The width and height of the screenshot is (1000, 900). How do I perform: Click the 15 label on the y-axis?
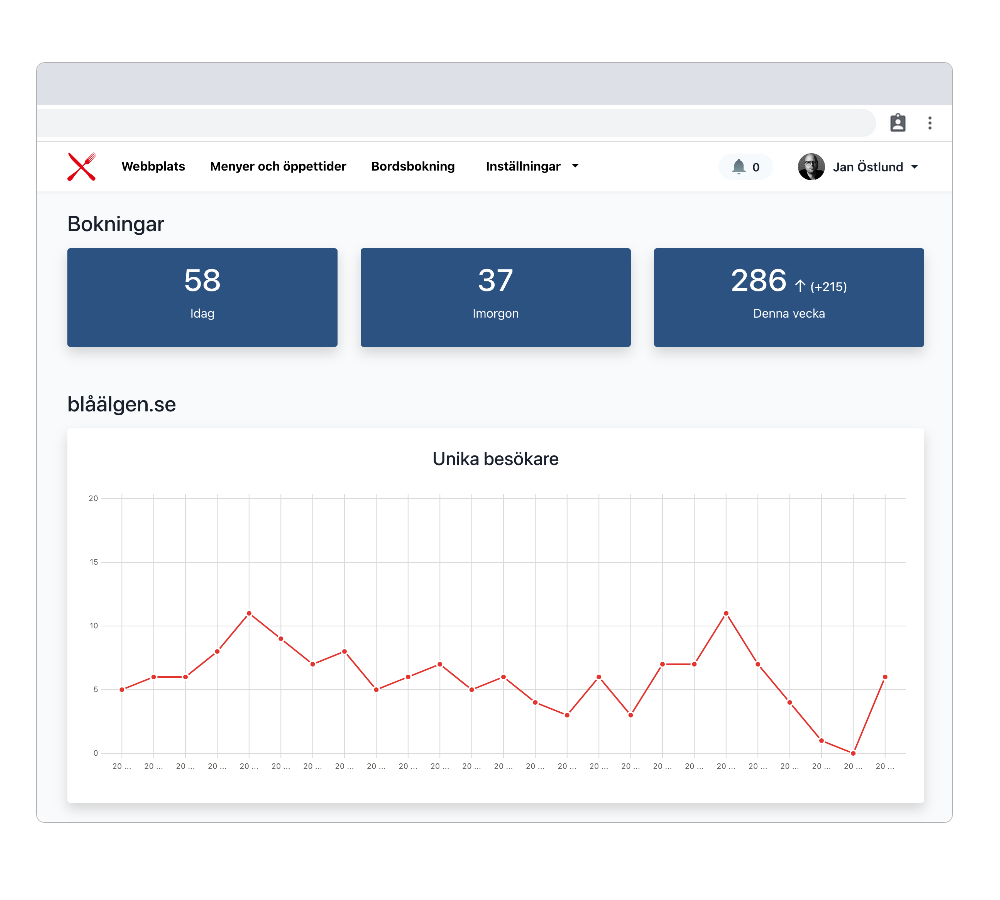(x=94, y=562)
